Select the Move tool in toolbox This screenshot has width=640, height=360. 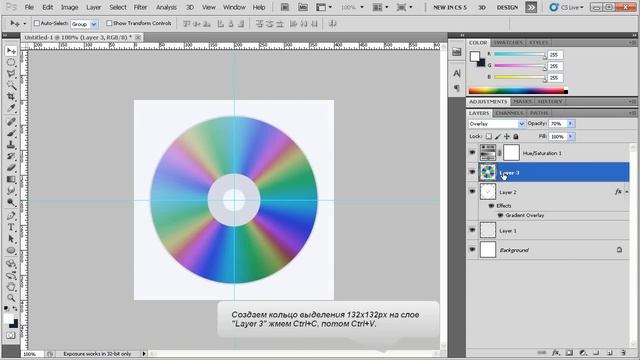click(11, 51)
